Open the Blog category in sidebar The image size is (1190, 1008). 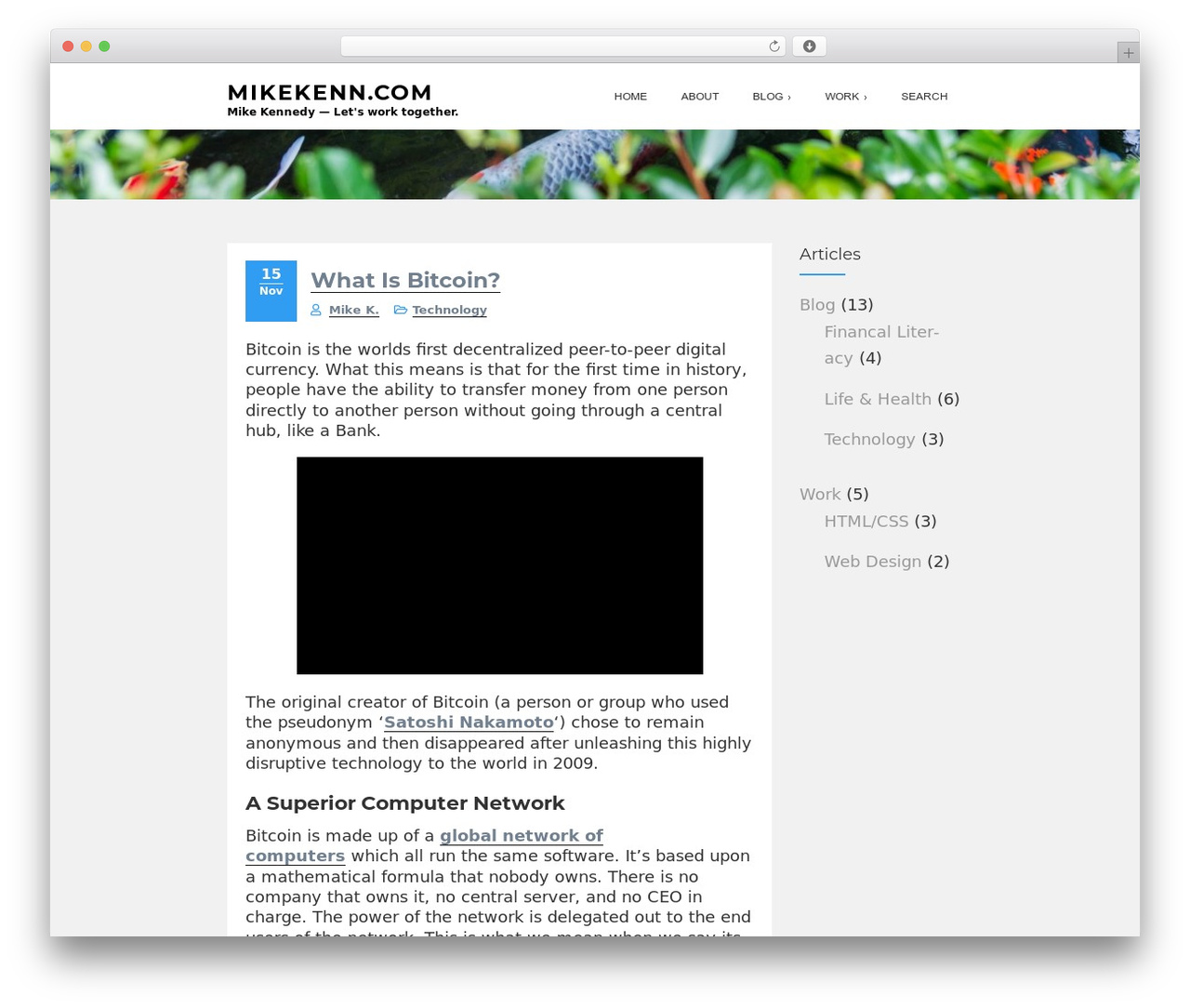coord(817,305)
